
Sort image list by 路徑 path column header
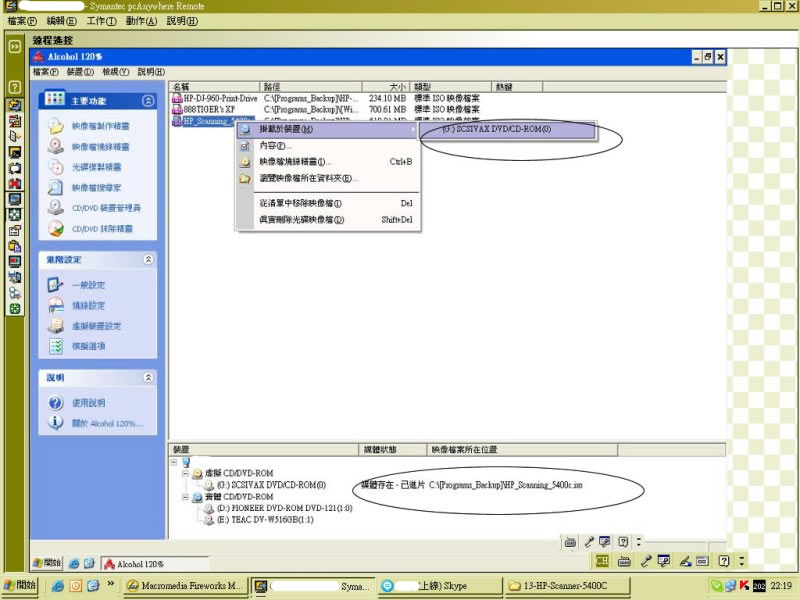[x=311, y=87]
